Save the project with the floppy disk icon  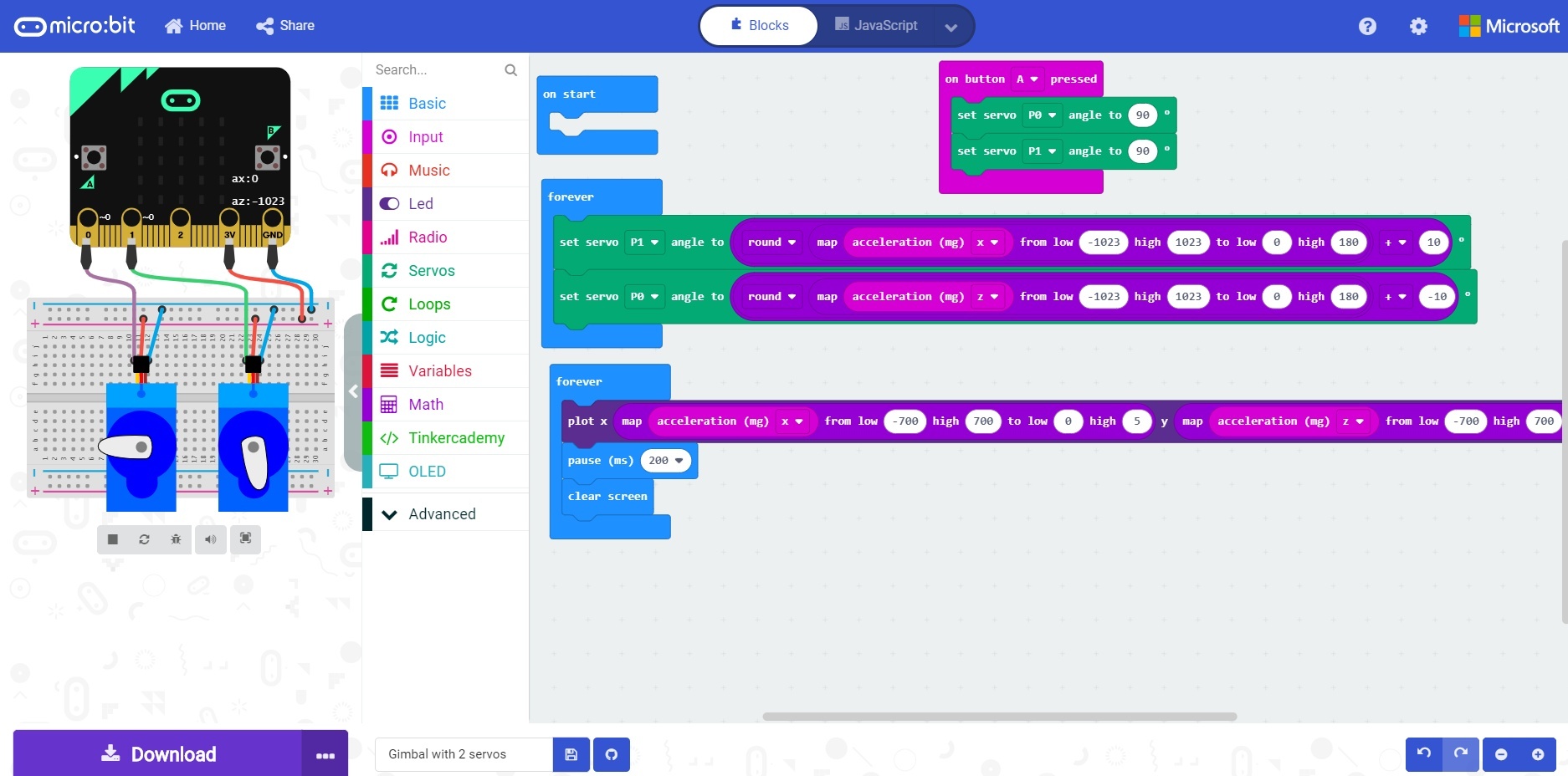pos(571,754)
